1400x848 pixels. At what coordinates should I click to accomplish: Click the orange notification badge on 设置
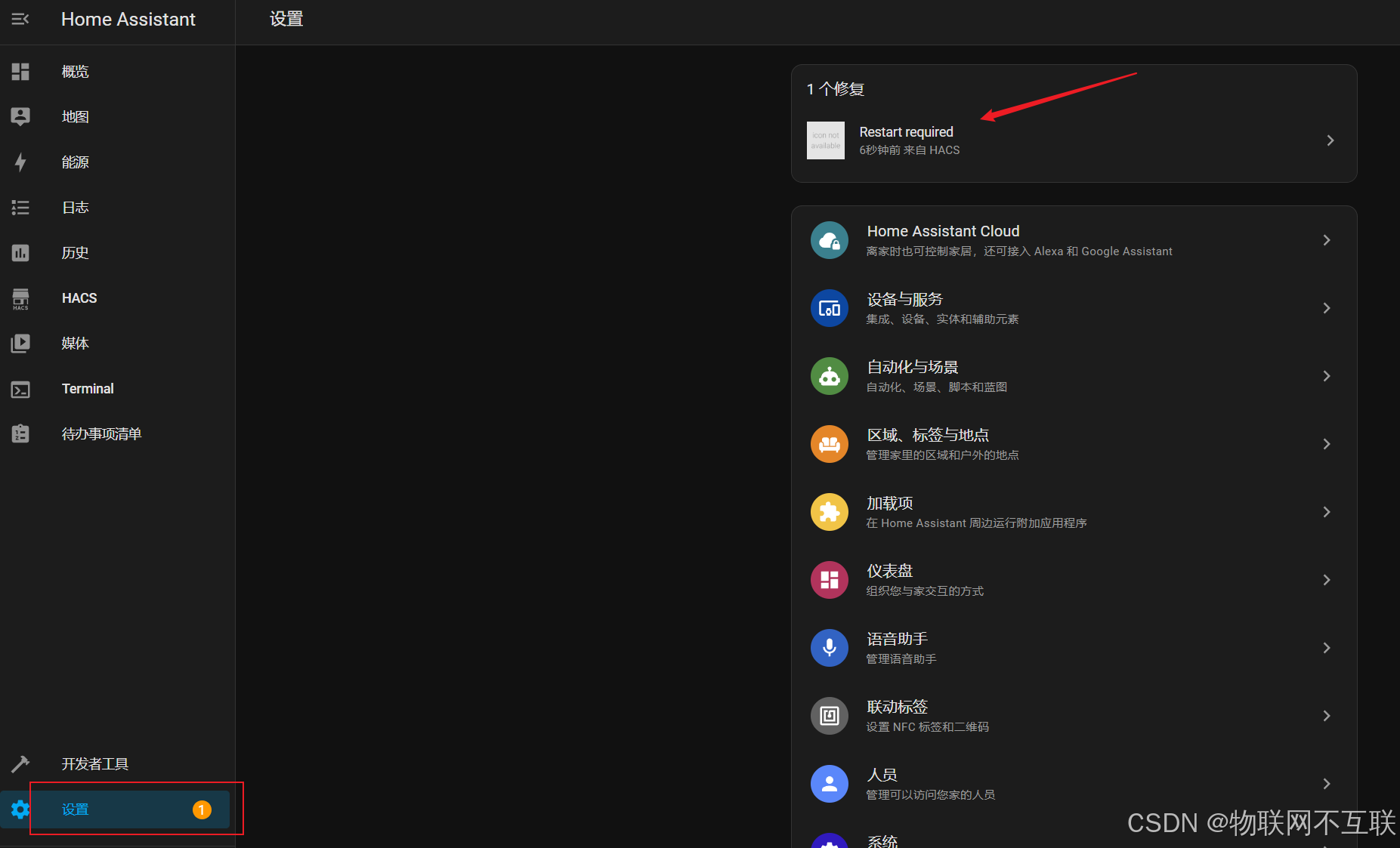tap(202, 809)
